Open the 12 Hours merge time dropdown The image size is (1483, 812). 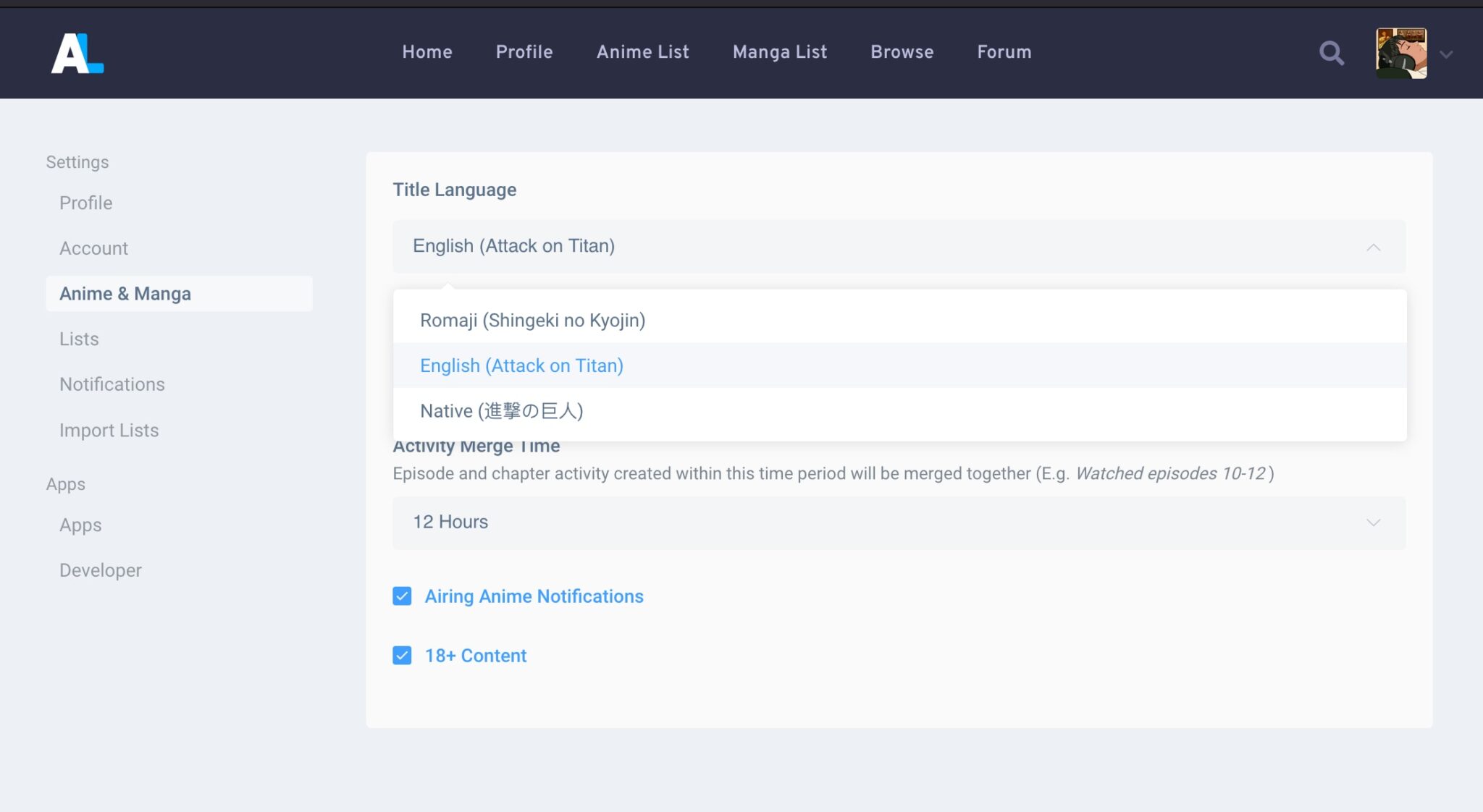(x=898, y=523)
